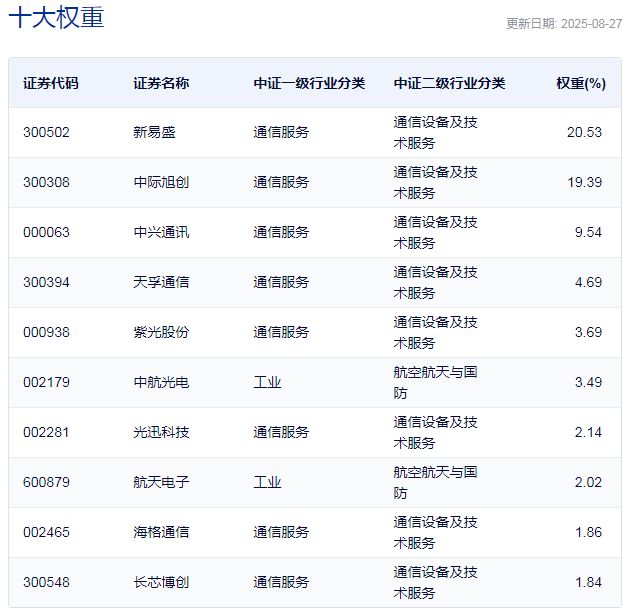Click the 十大权重 heading
This screenshot has width=629, height=612.
56,18
